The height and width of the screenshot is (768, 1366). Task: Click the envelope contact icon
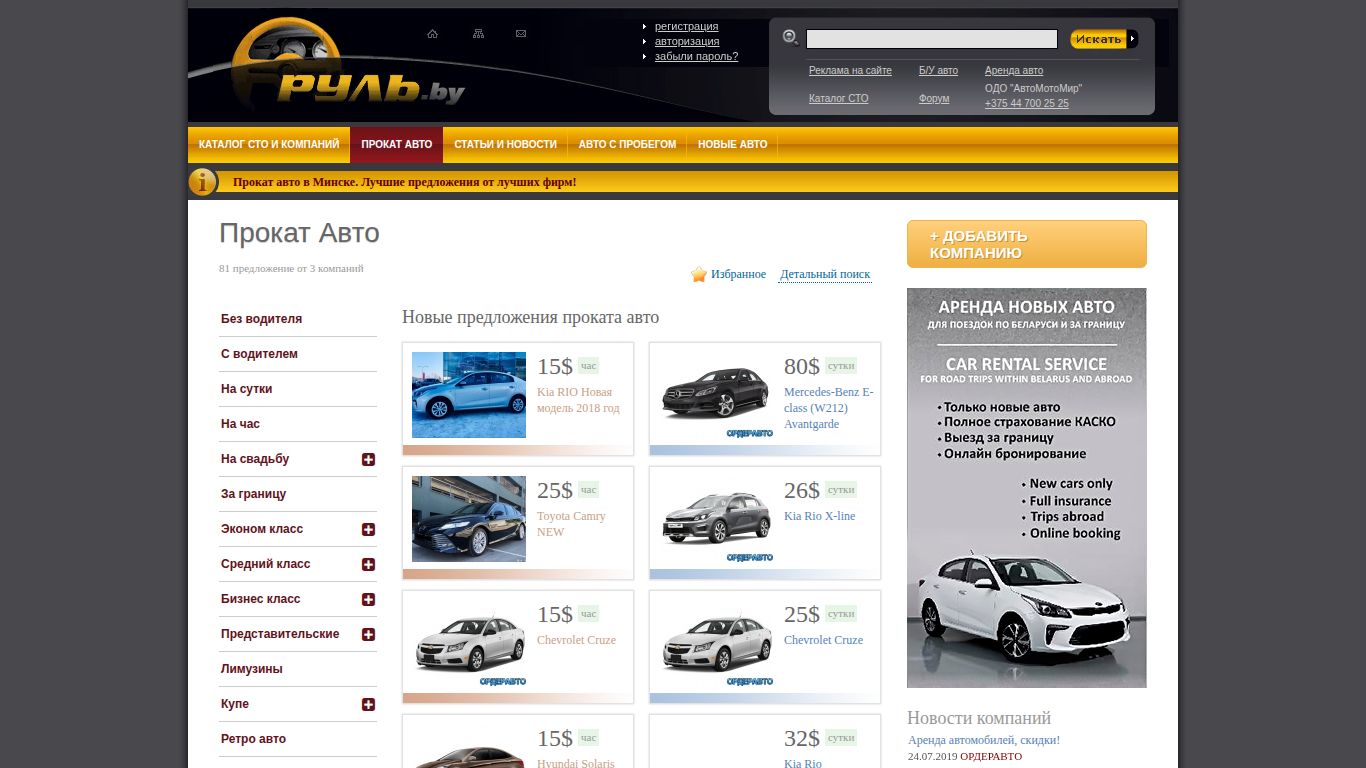521,34
